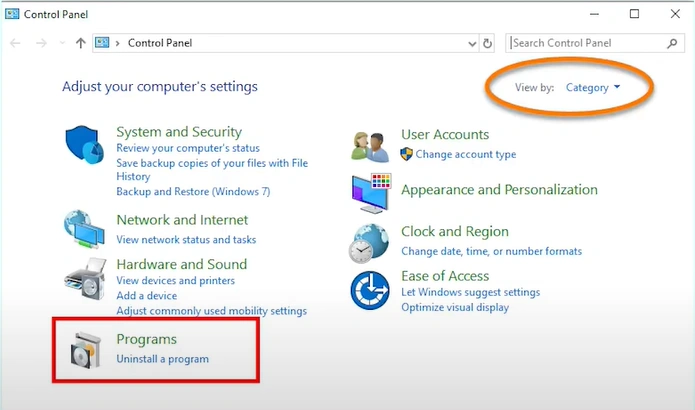Open View devices and printers
Image resolution: width=695 pixels, height=410 pixels.
tap(176, 281)
